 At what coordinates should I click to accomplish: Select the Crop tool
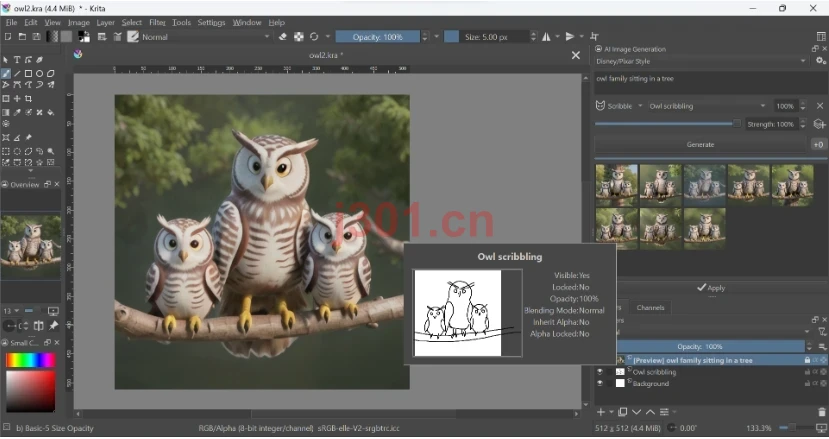point(28,98)
